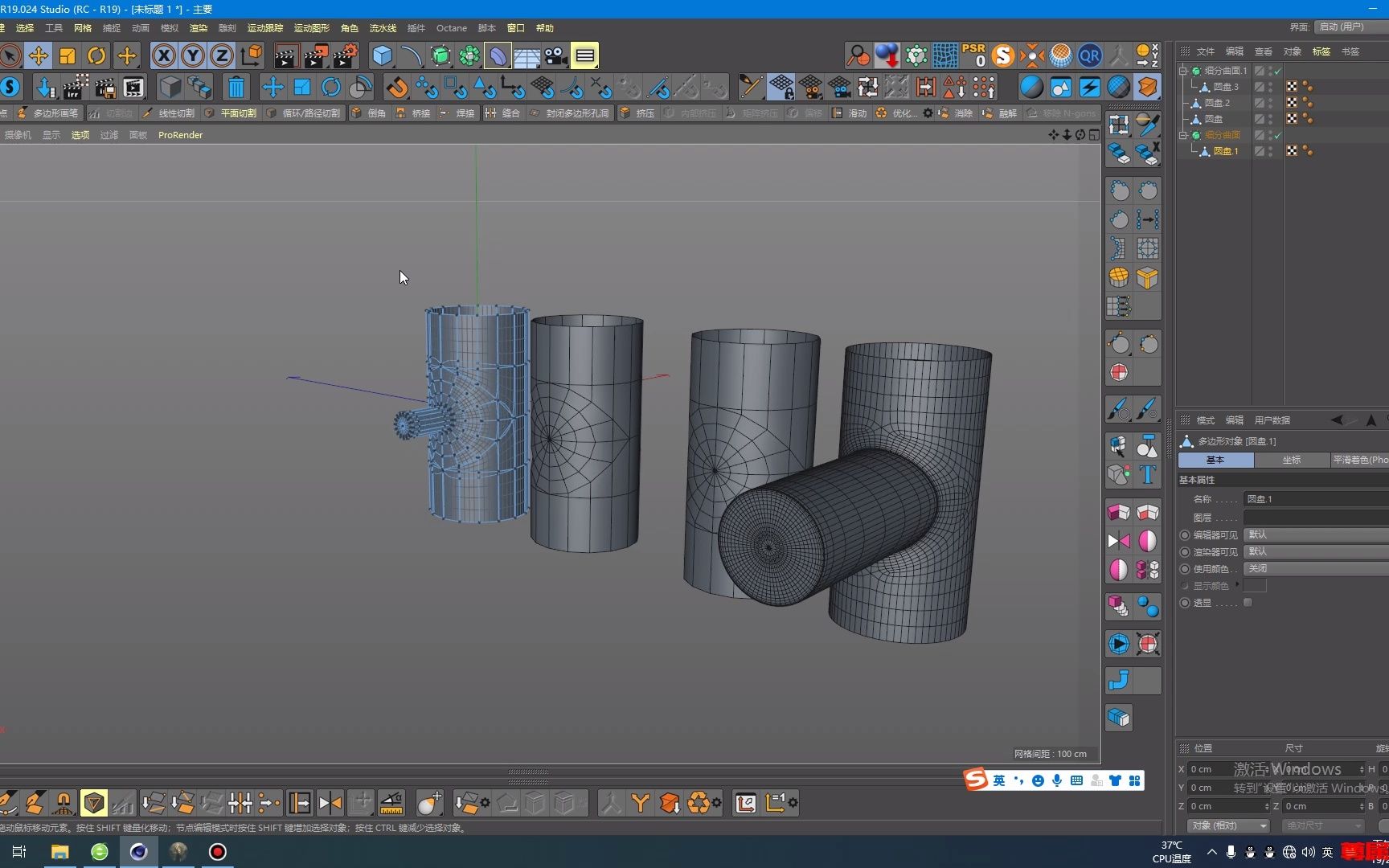The width and height of the screenshot is (1389, 868).
Task: Open the 编辑器可见 dropdown
Action: coord(1315,534)
